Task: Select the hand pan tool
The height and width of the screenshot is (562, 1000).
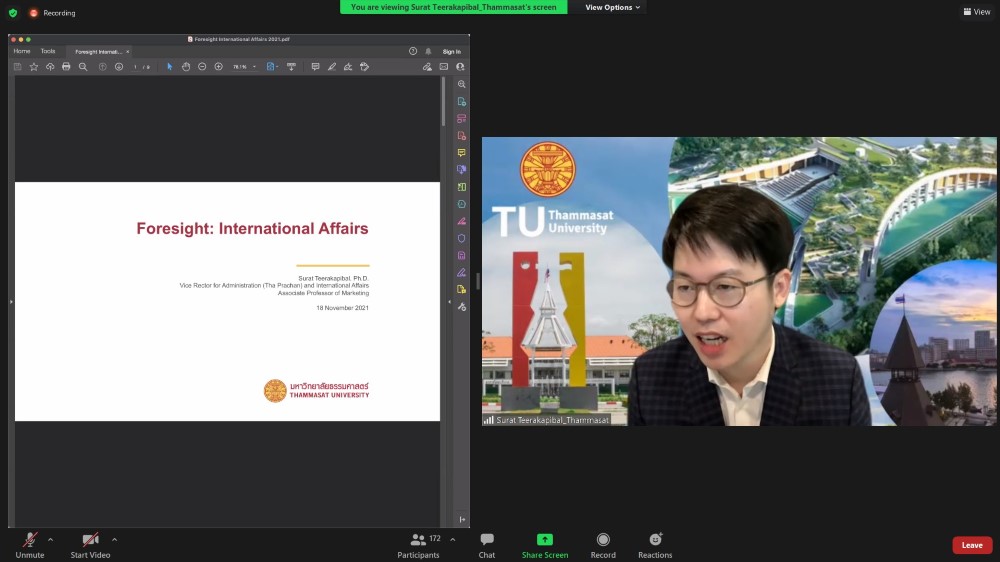Action: (x=185, y=67)
